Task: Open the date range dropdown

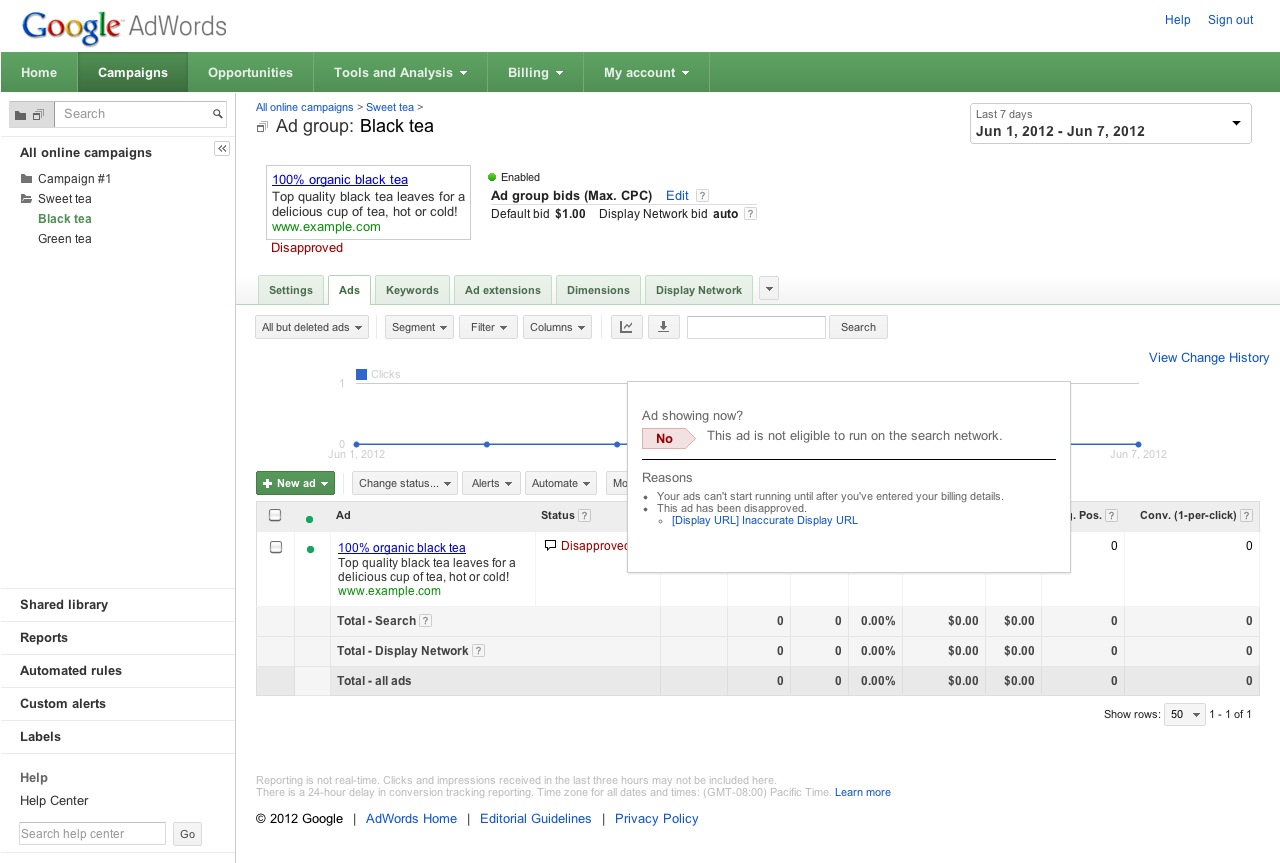Action: [x=1110, y=123]
